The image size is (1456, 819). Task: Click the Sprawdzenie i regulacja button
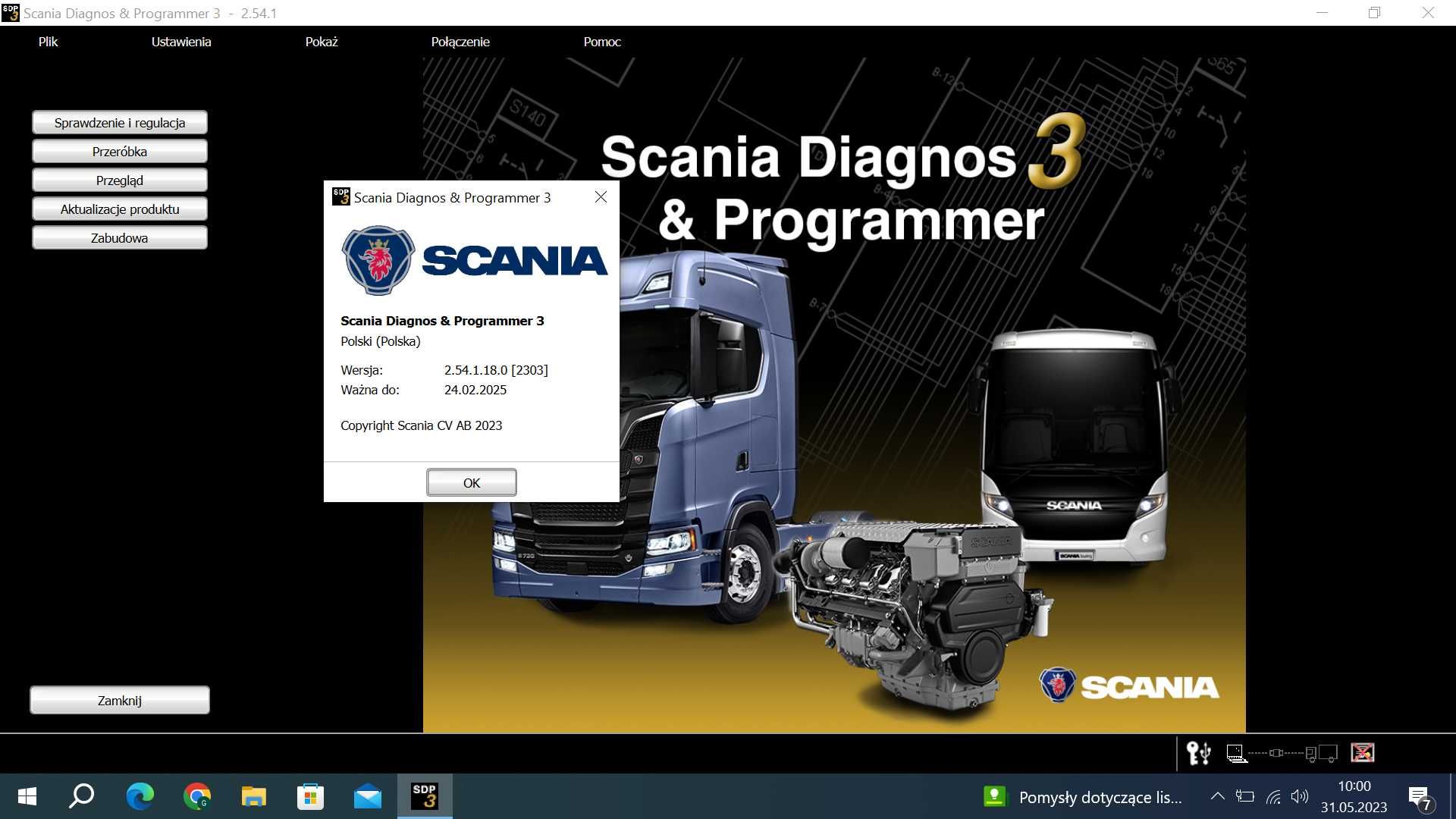120,123
